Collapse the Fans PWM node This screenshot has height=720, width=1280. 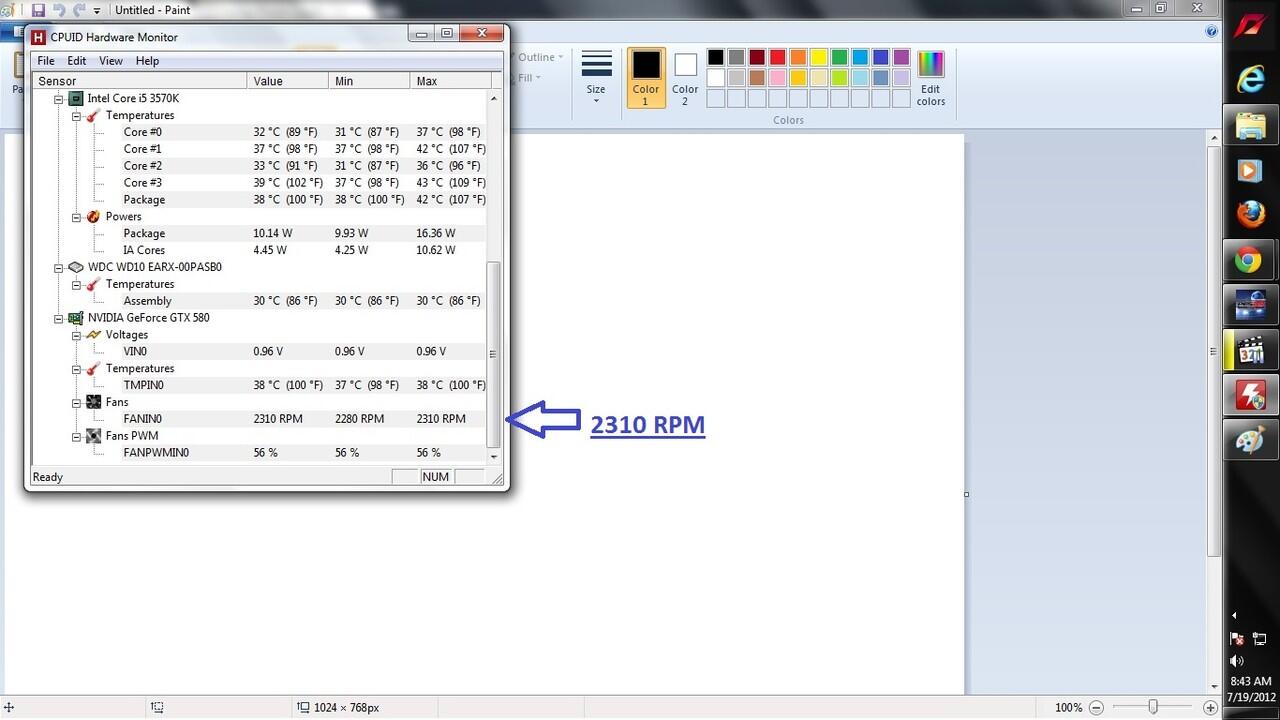click(77, 436)
